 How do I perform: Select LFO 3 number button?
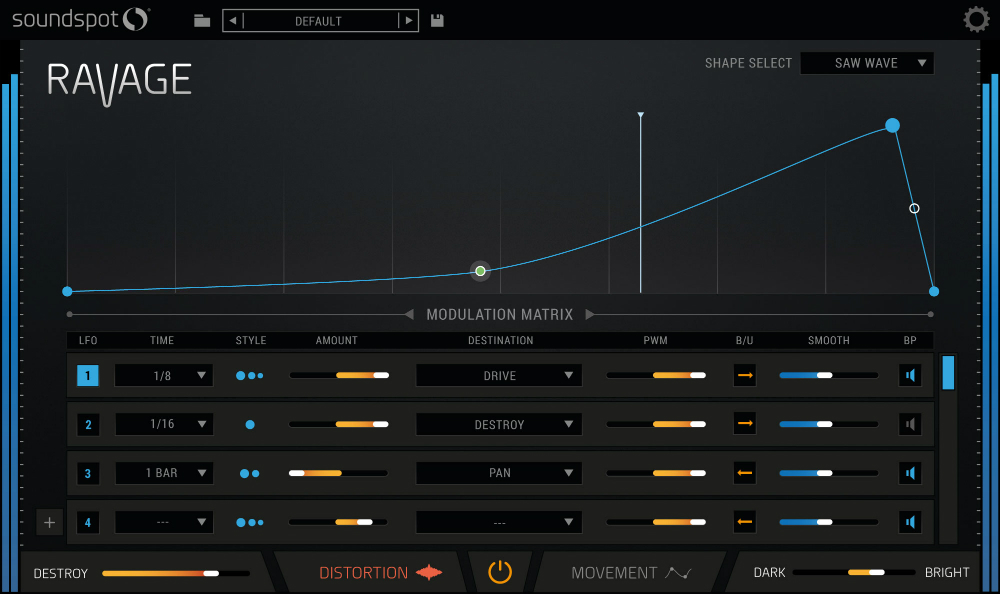click(x=88, y=473)
